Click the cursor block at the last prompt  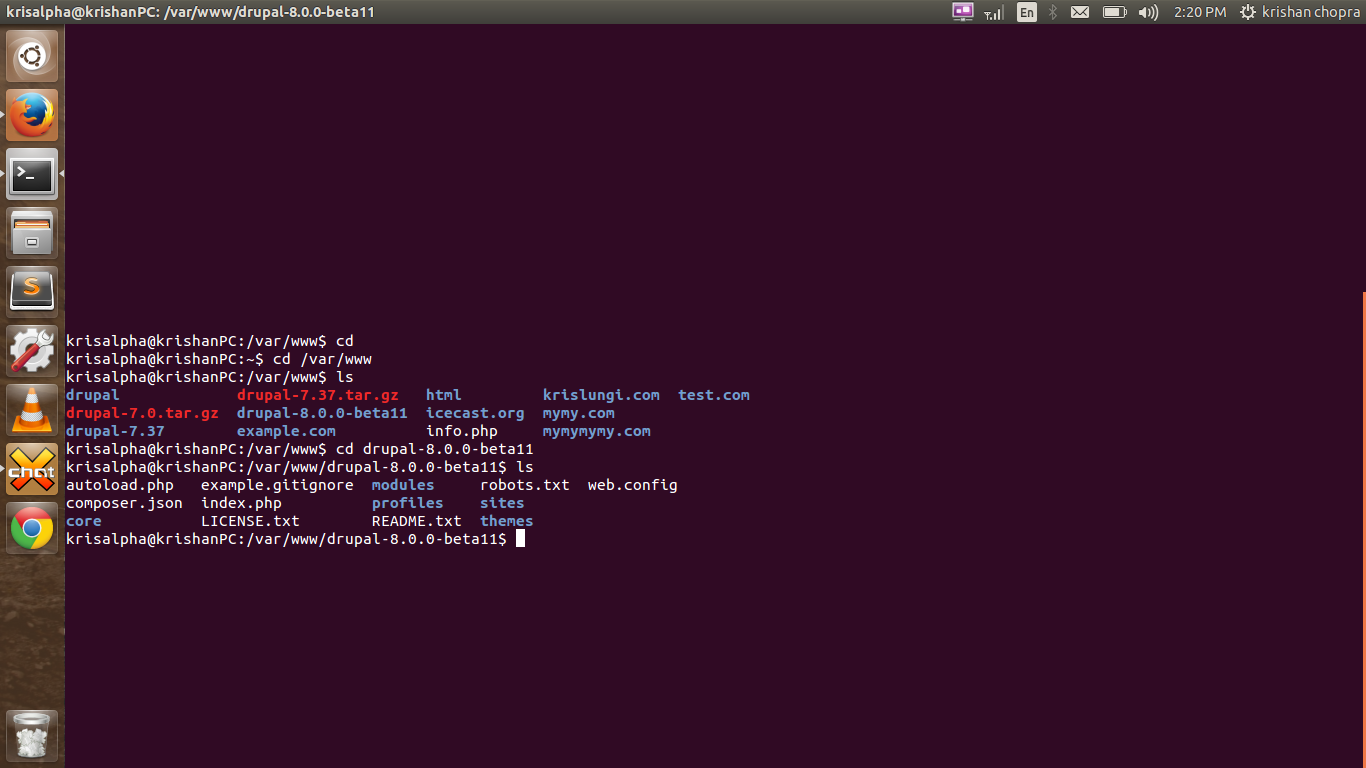520,539
